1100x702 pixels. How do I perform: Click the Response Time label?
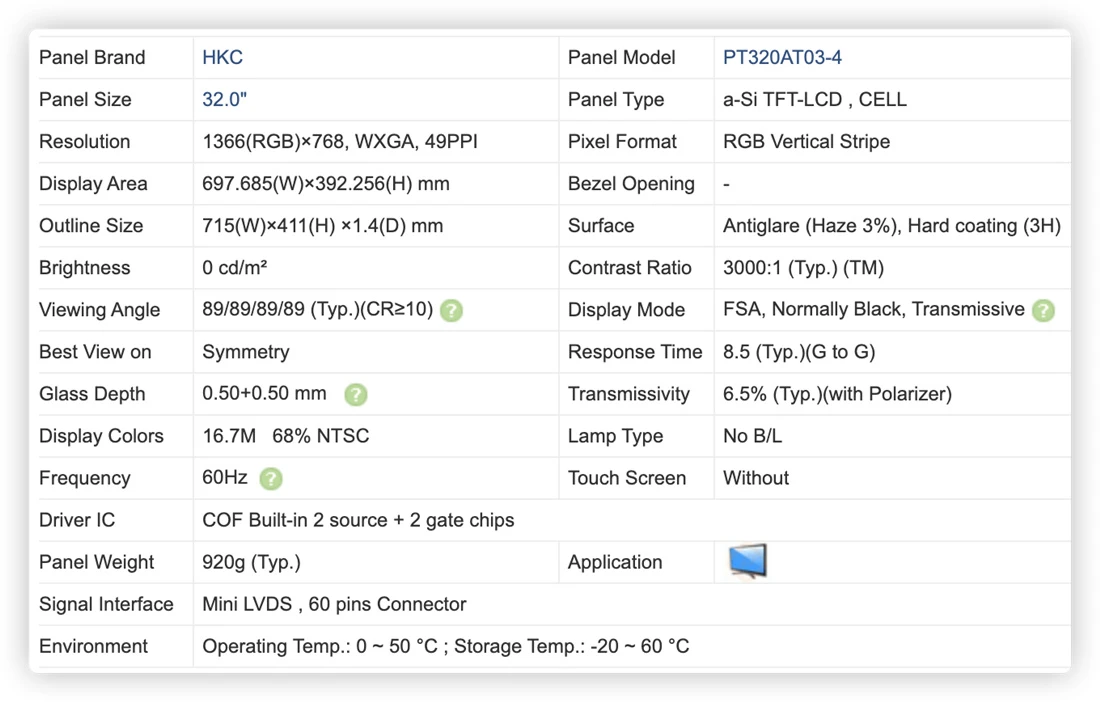635,352
